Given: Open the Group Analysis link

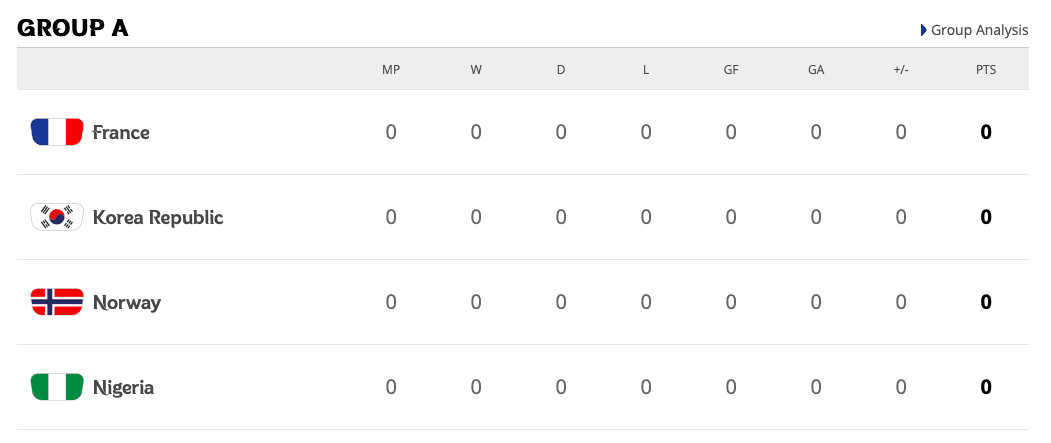Looking at the screenshot, I should [x=979, y=30].
